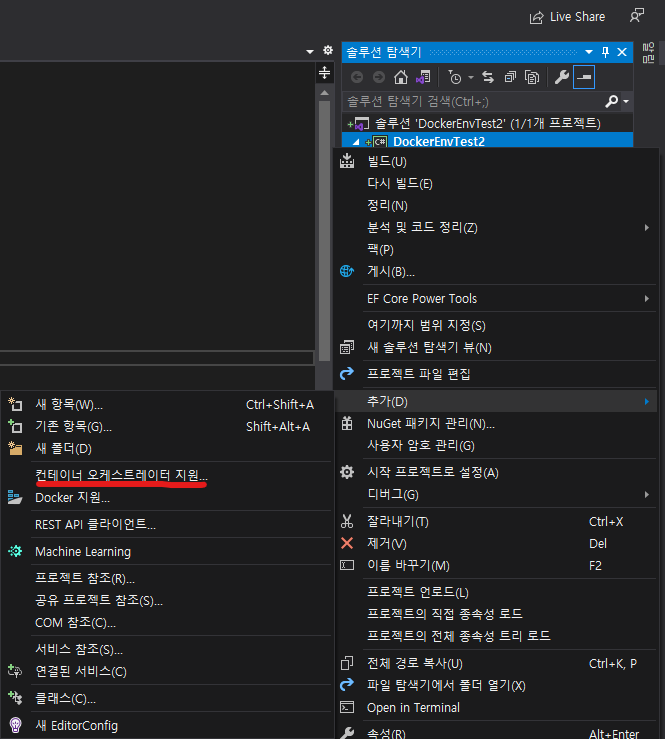
Task: Collapse the DockerEnvTest2 project node
Action: [356, 141]
